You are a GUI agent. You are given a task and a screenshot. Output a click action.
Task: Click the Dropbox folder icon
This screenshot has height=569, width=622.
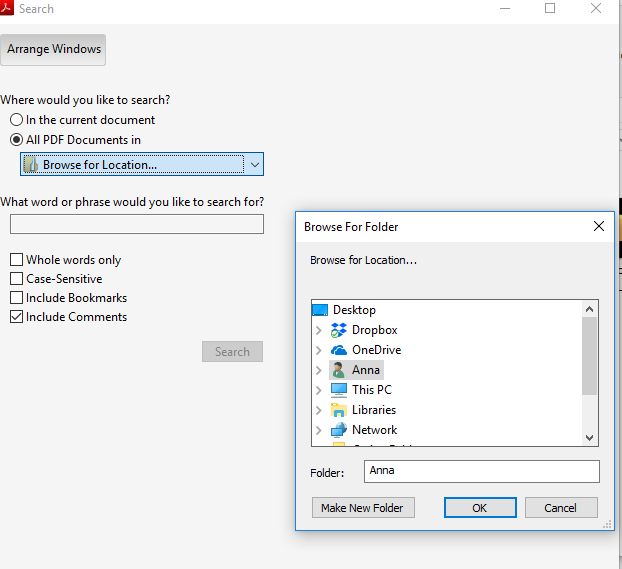click(x=338, y=330)
